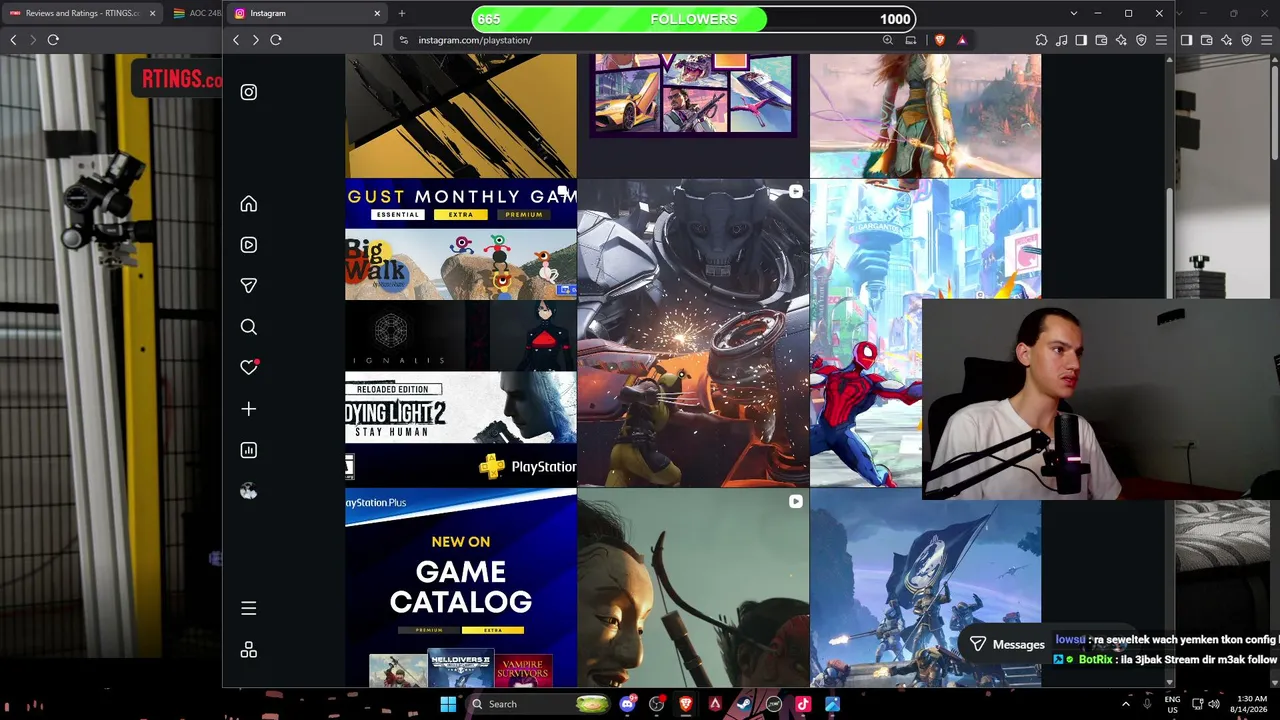
Task: Open the Photos app from the taskbar
Action: 832,704
